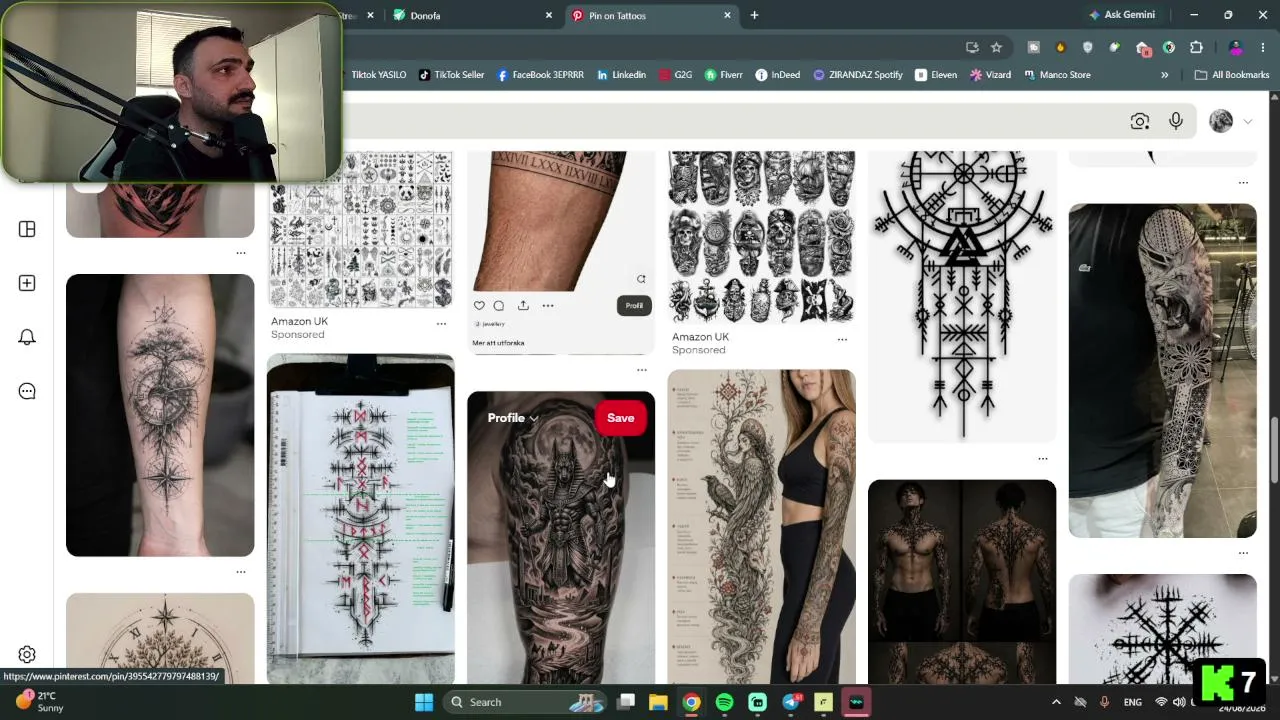Open the InDeed bookmark
This screenshot has height=720, width=1280.
click(777, 75)
